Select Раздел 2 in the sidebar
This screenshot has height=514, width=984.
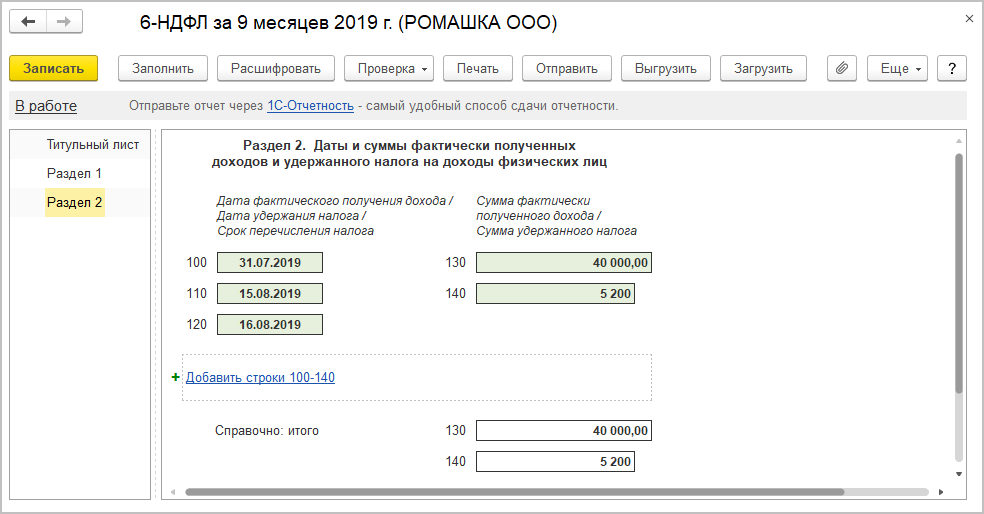(x=74, y=202)
